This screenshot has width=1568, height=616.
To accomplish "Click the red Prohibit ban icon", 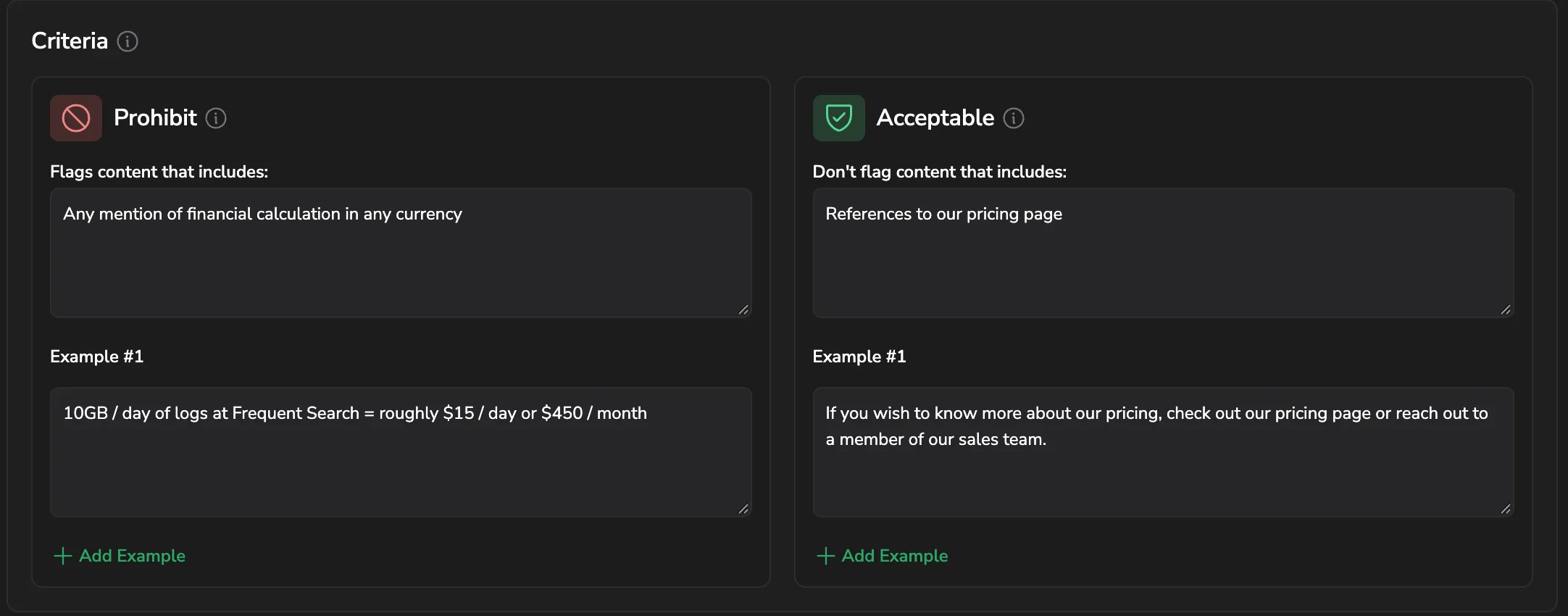I will point(76,118).
